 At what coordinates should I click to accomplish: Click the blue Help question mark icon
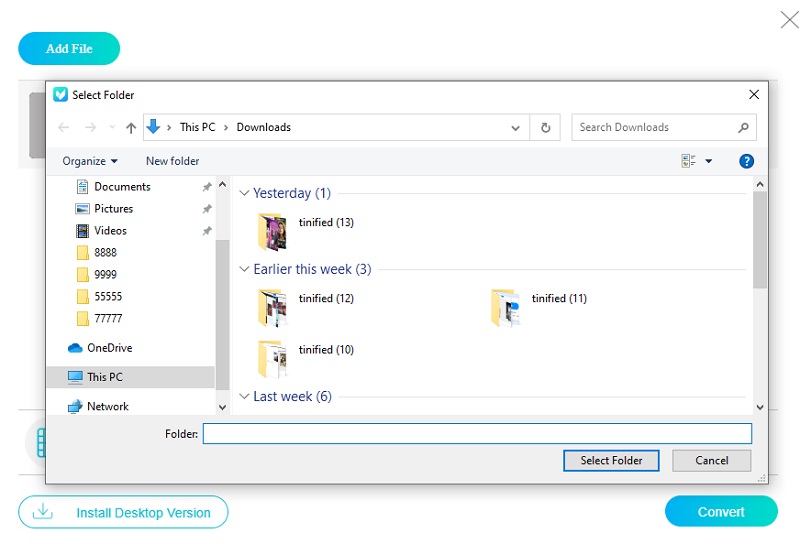click(746, 161)
